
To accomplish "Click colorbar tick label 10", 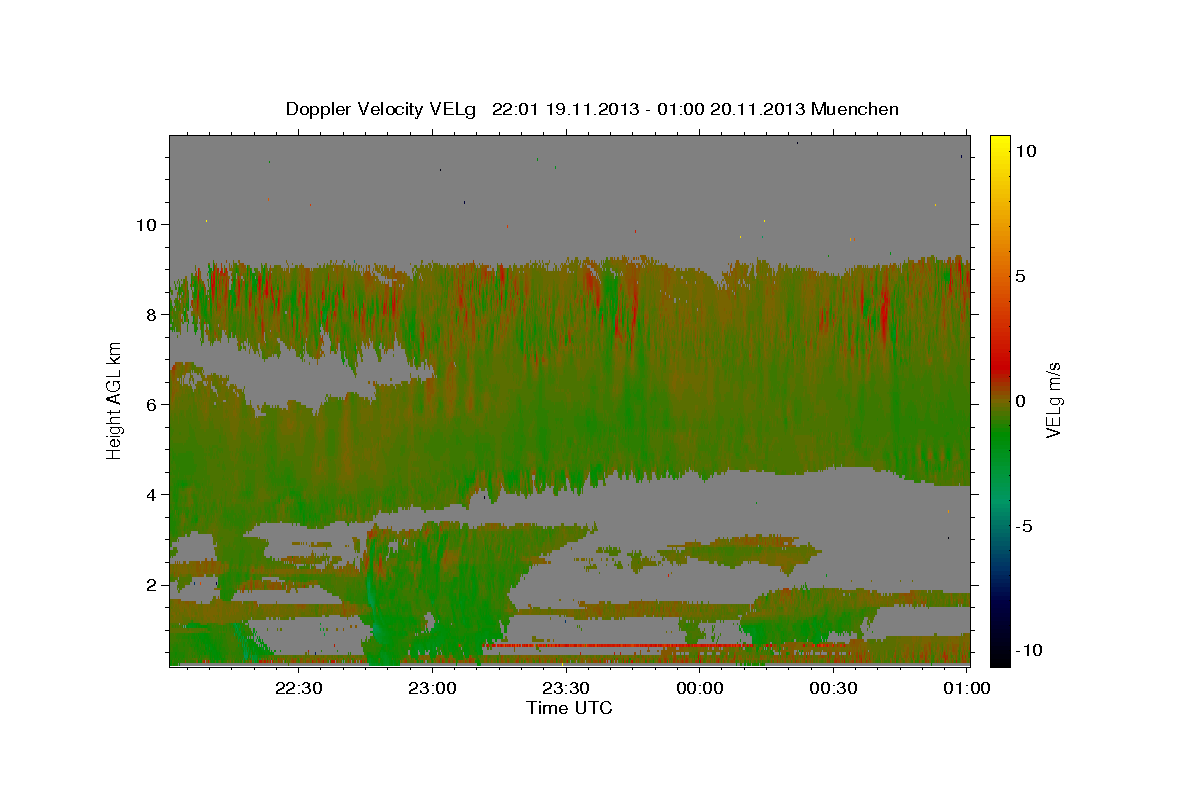I will coord(1027,150).
